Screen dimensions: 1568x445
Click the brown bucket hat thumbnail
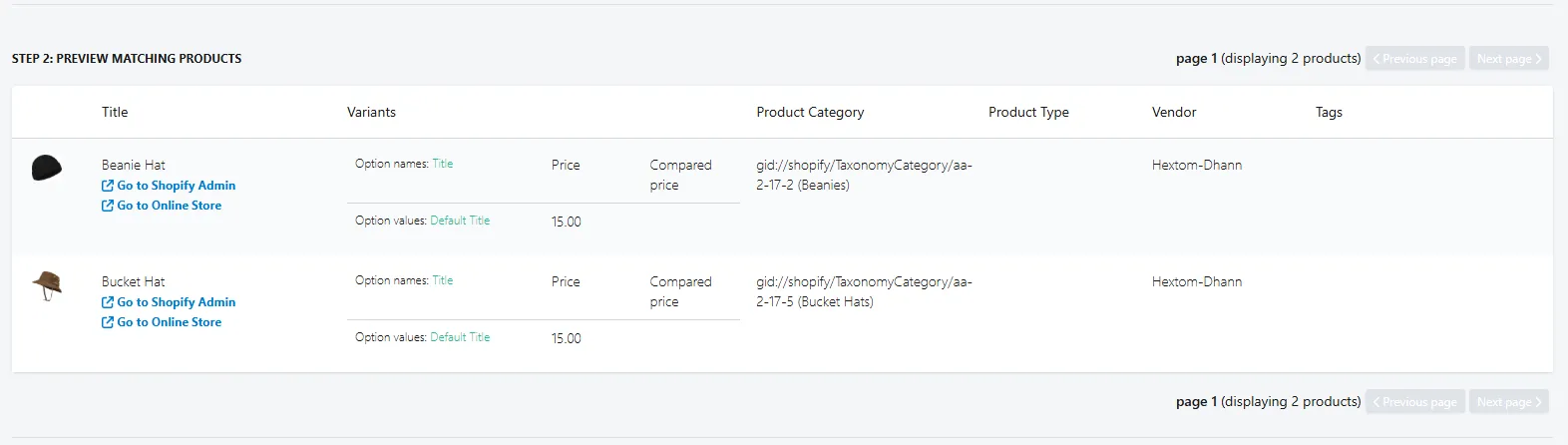(47, 286)
